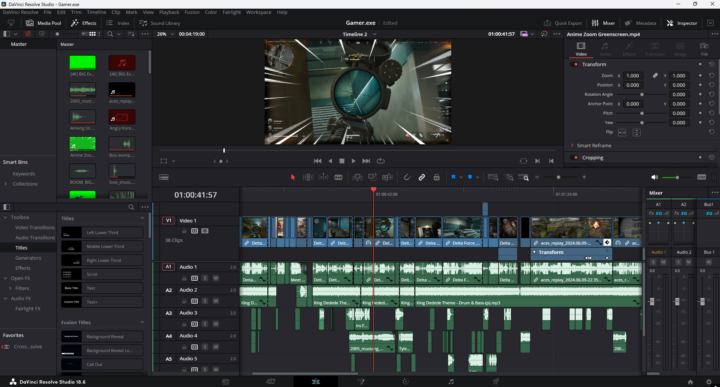720x387 pixels.
Task: Toggle loop playback icon
Action: (380, 161)
